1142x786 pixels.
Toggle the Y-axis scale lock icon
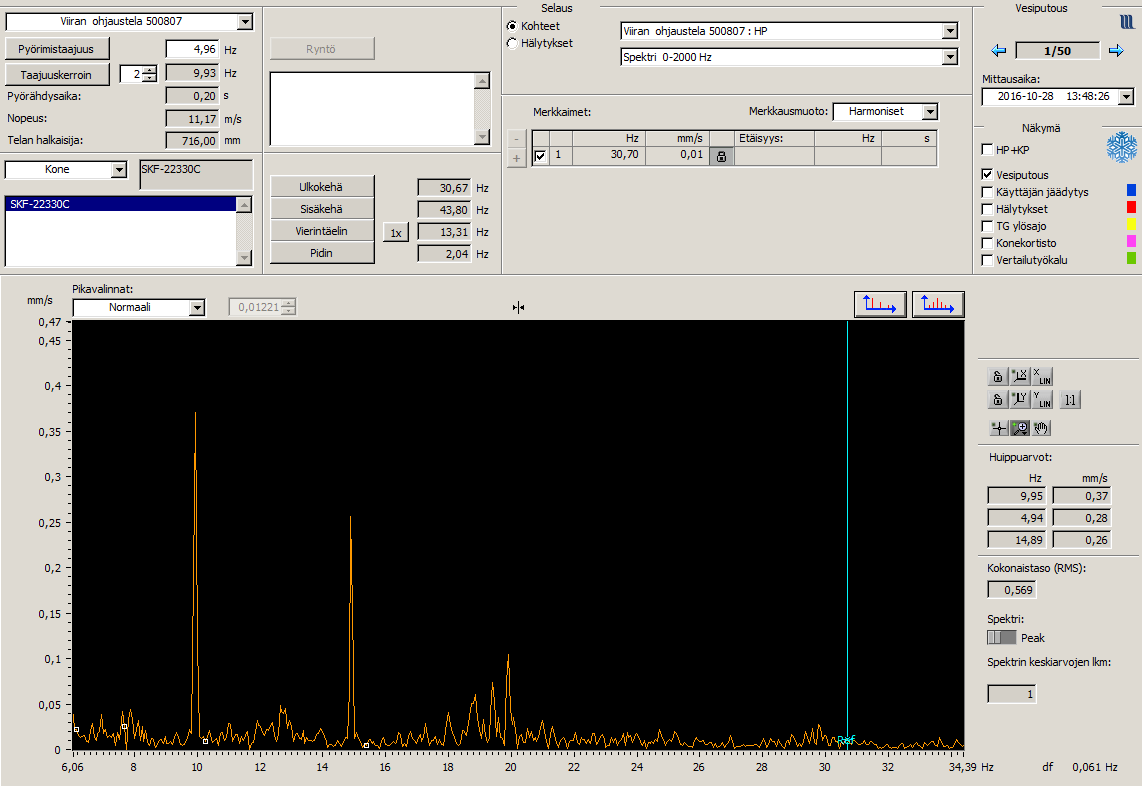[x=998, y=399]
